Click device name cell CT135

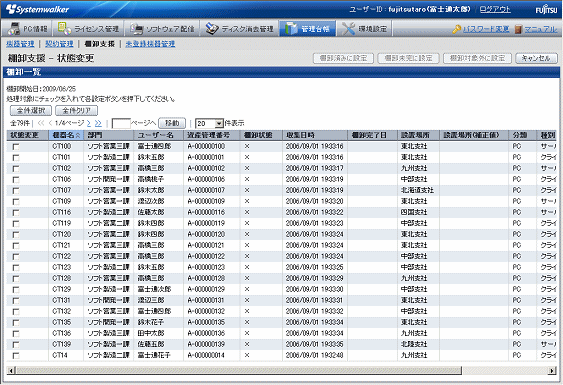(62, 323)
